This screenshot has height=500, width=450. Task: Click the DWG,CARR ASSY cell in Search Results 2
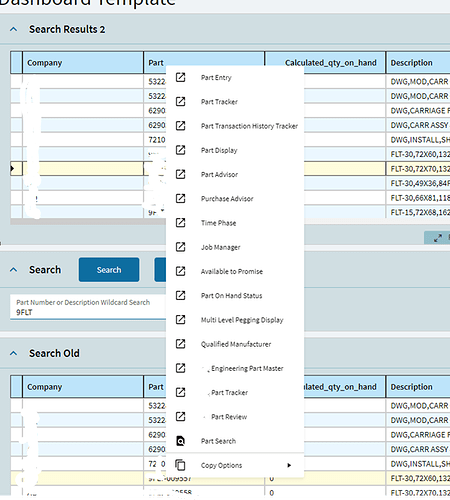coord(418,125)
